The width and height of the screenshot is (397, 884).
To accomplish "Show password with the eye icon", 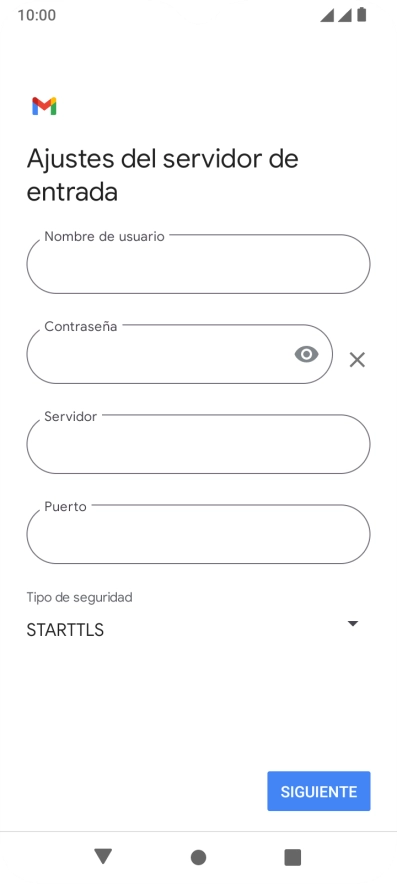I will (x=306, y=354).
